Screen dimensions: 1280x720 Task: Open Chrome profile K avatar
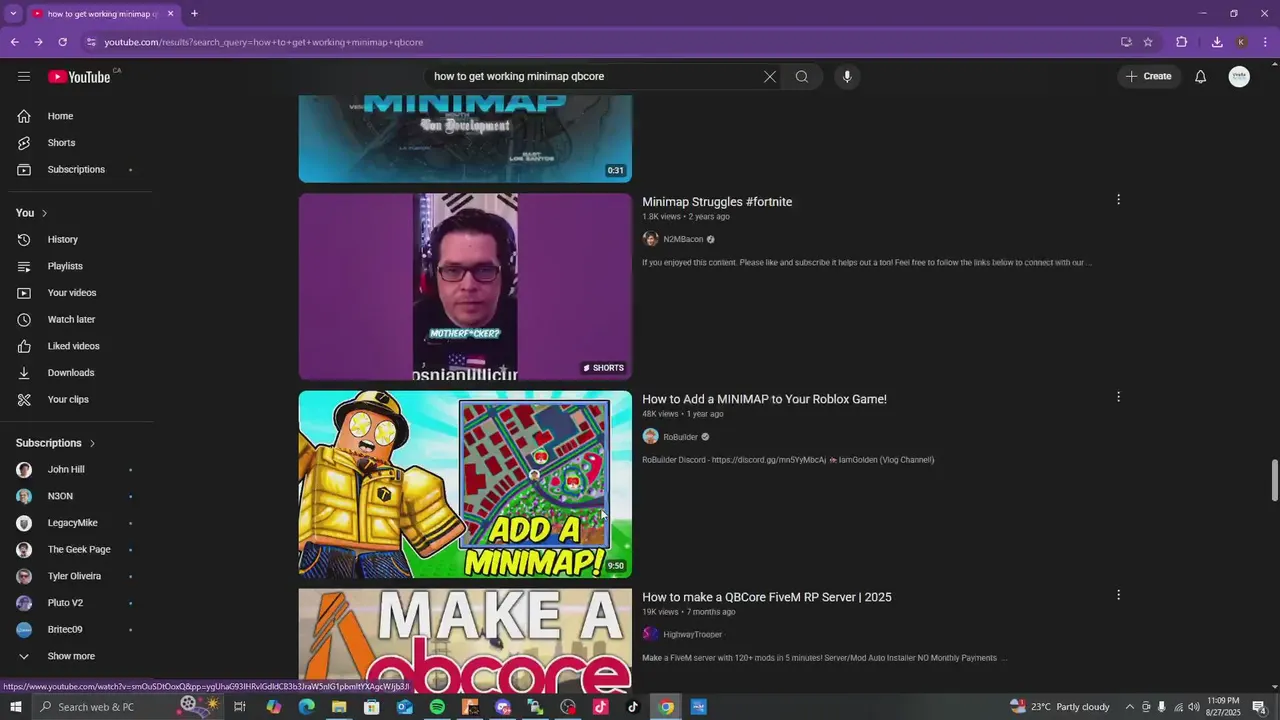point(1241,42)
